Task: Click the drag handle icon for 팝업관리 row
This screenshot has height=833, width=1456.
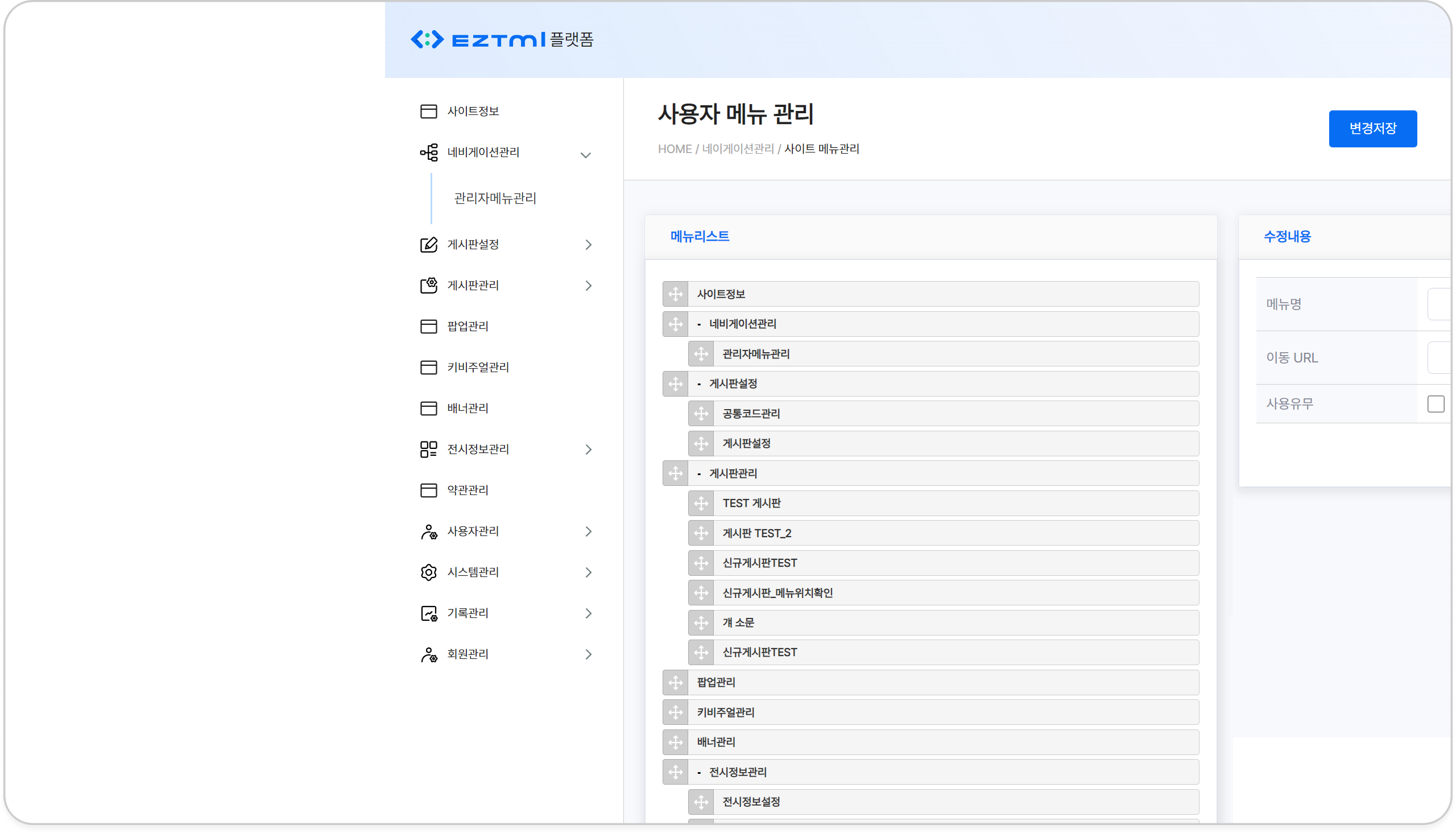Action: tap(675, 683)
